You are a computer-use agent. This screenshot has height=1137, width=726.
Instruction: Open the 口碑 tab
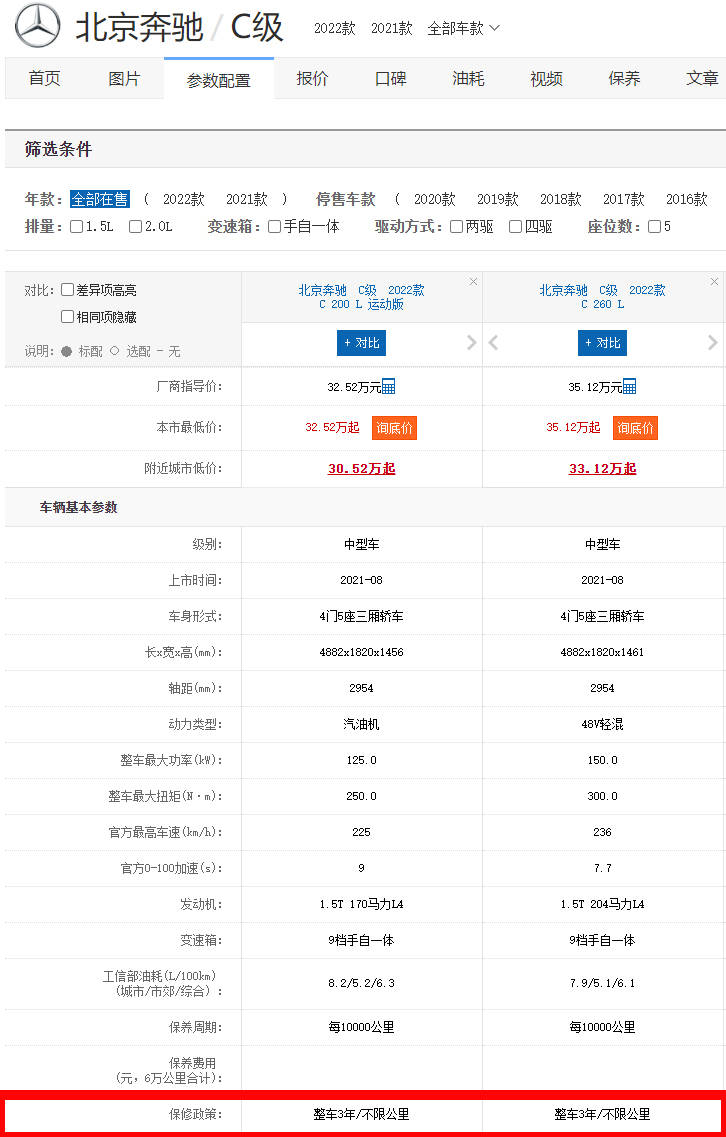coord(391,78)
